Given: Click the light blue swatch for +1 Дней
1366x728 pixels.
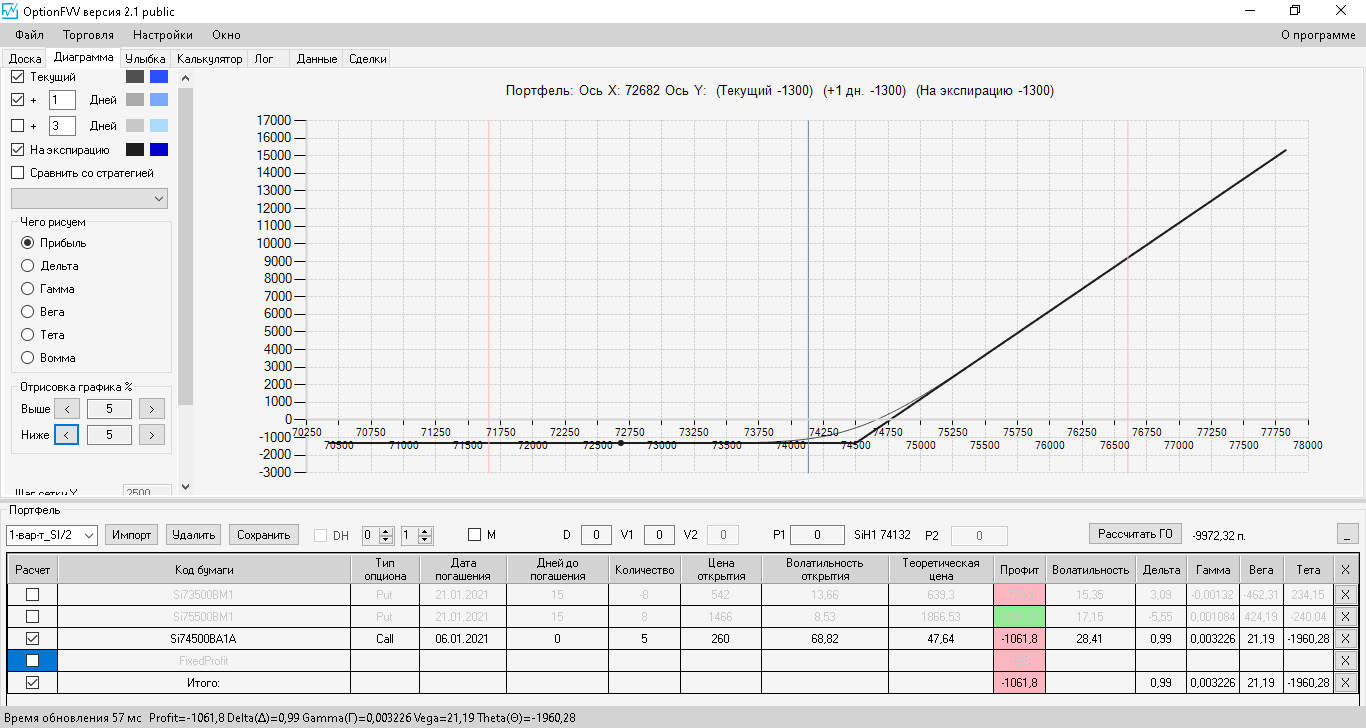Looking at the screenshot, I should pos(159,100).
